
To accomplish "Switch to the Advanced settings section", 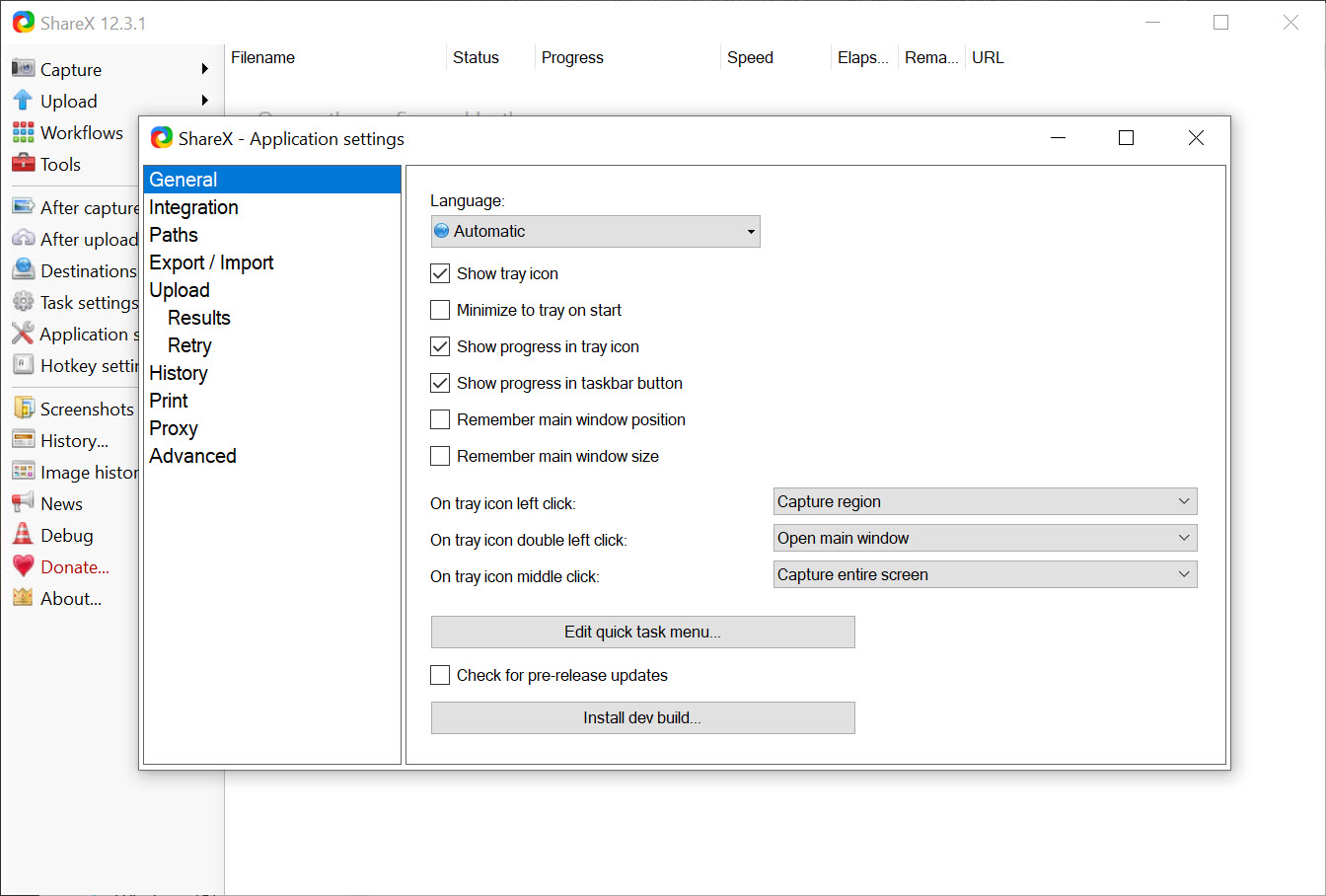I will (192, 456).
